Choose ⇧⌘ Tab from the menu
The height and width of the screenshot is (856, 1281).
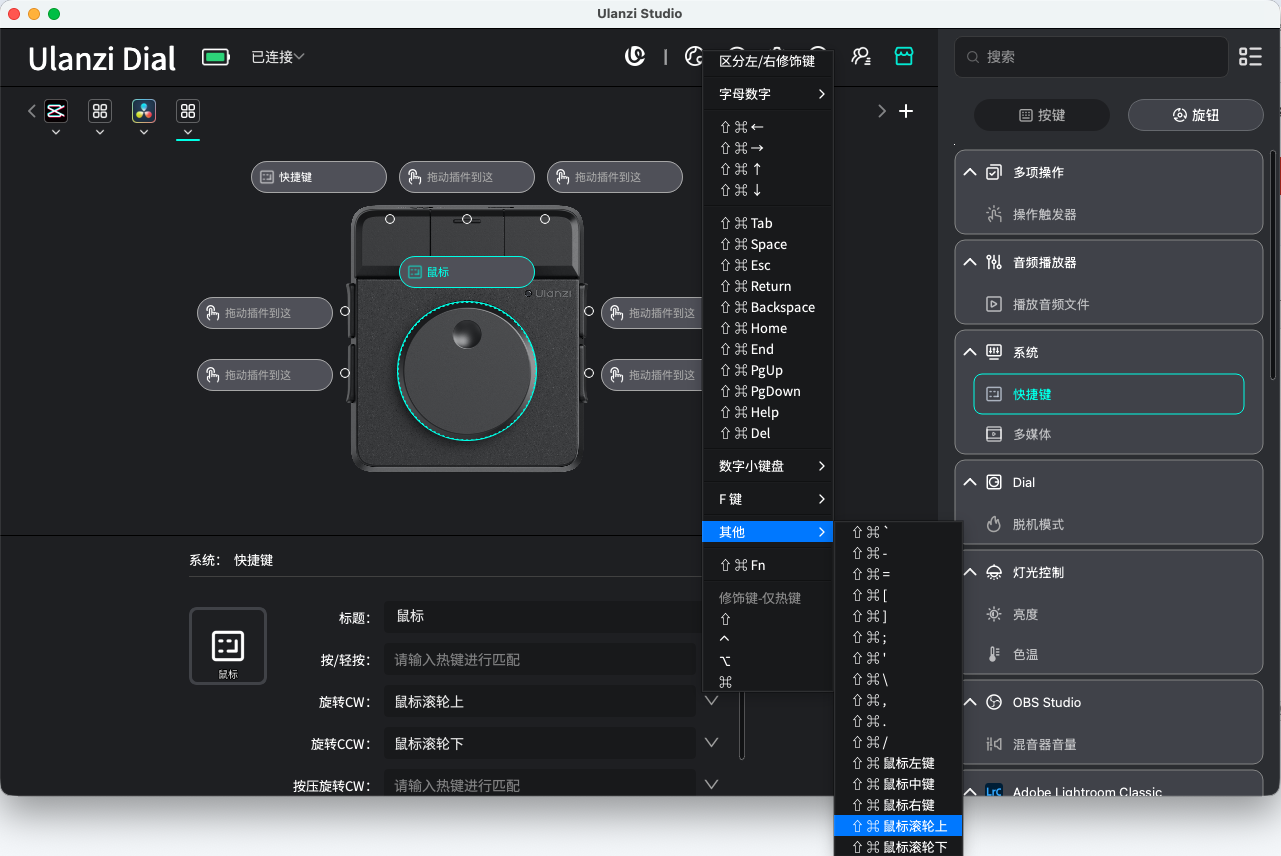pos(768,223)
